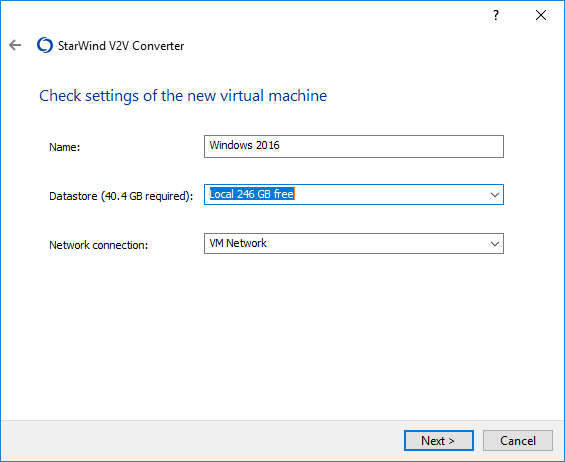Click the Name field containing Windows 2016

(x=354, y=146)
